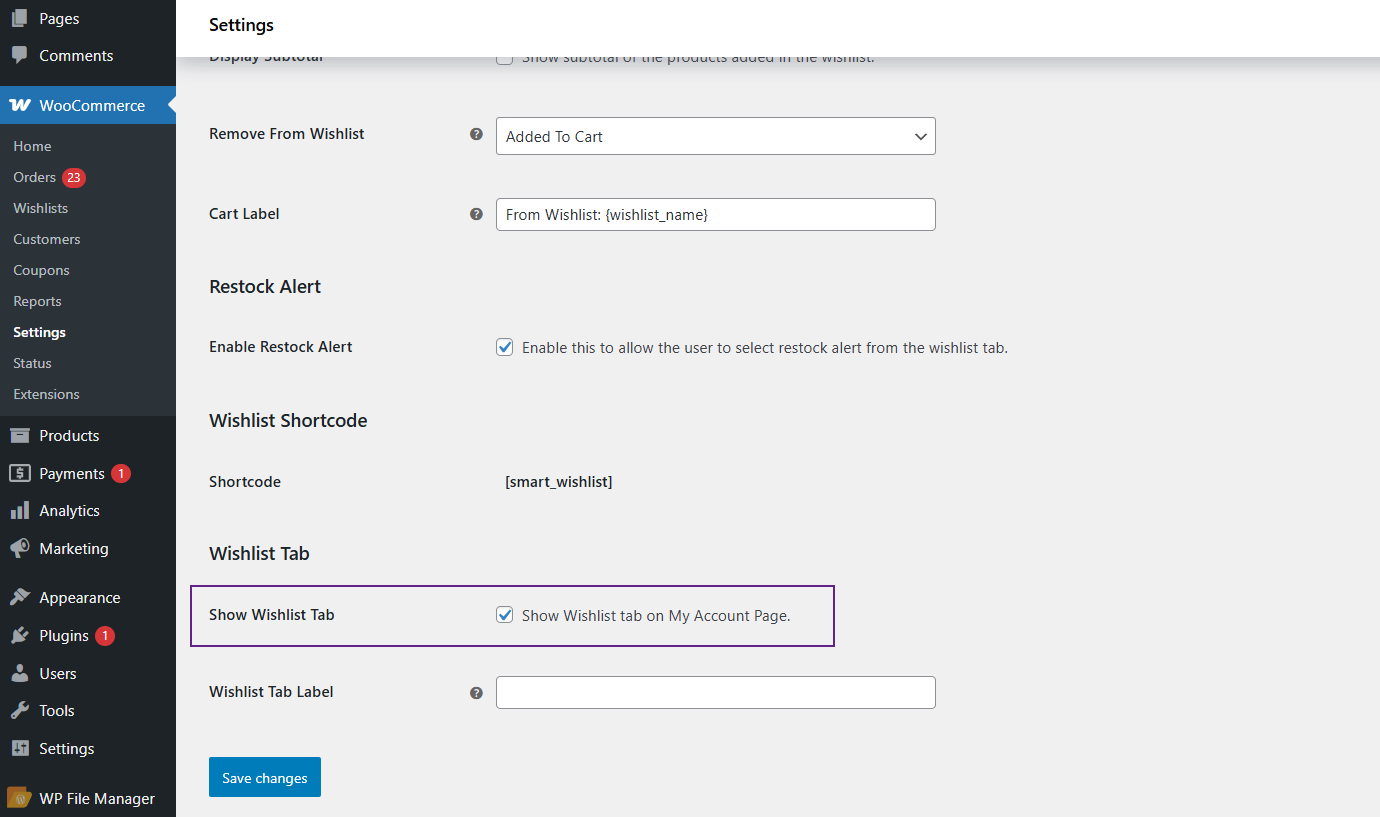The width and height of the screenshot is (1380, 817).
Task: Uncheck Show Wishlist tab on My Account
Action: pos(505,615)
